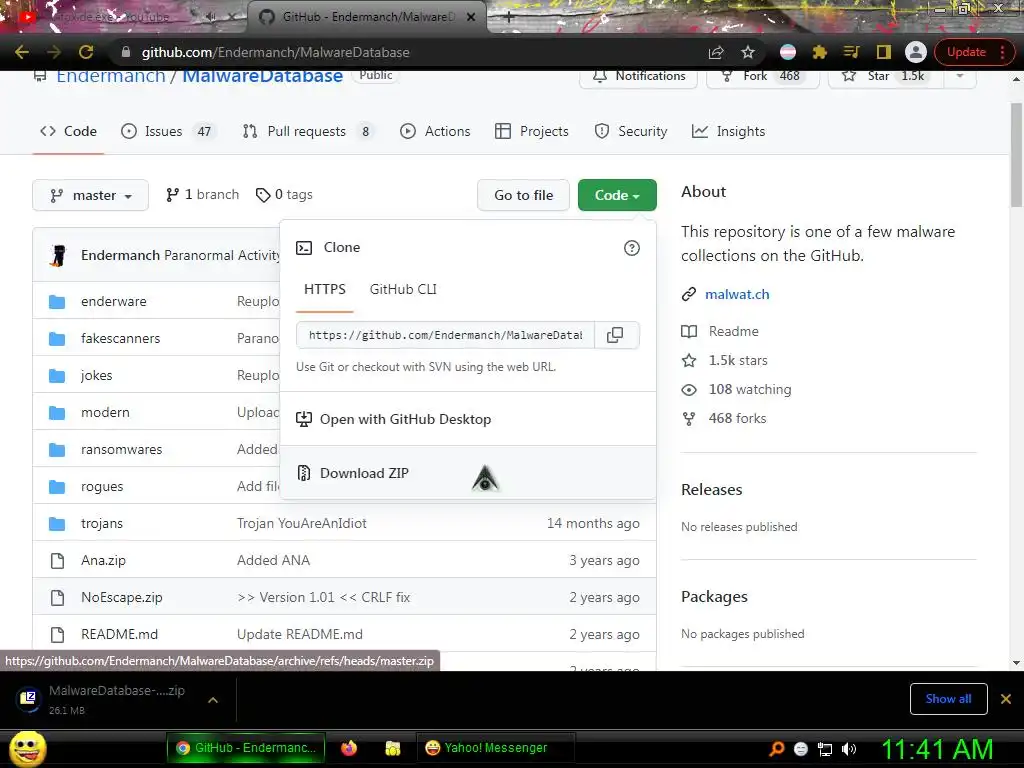View the 468 forks link
This screenshot has height=768, width=1024.
(x=737, y=418)
